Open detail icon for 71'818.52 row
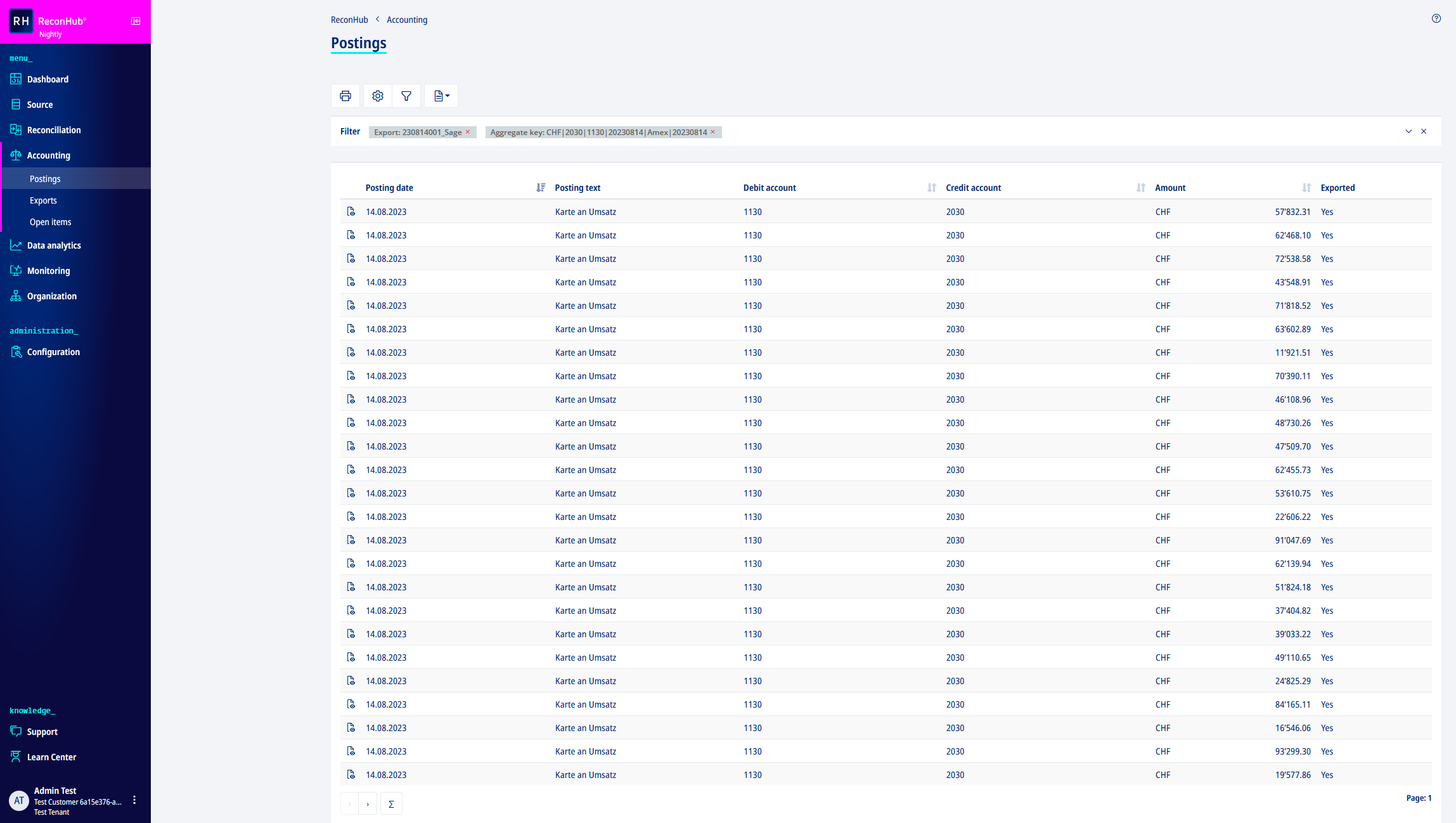1456x823 pixels. point(351,305)
